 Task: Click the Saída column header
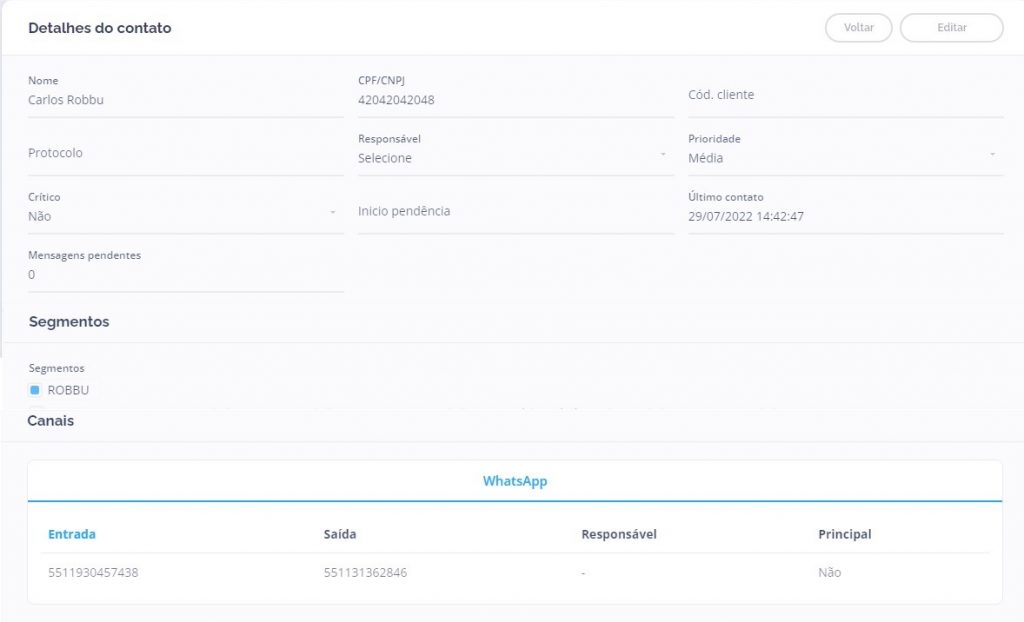[x=340, y=534]
